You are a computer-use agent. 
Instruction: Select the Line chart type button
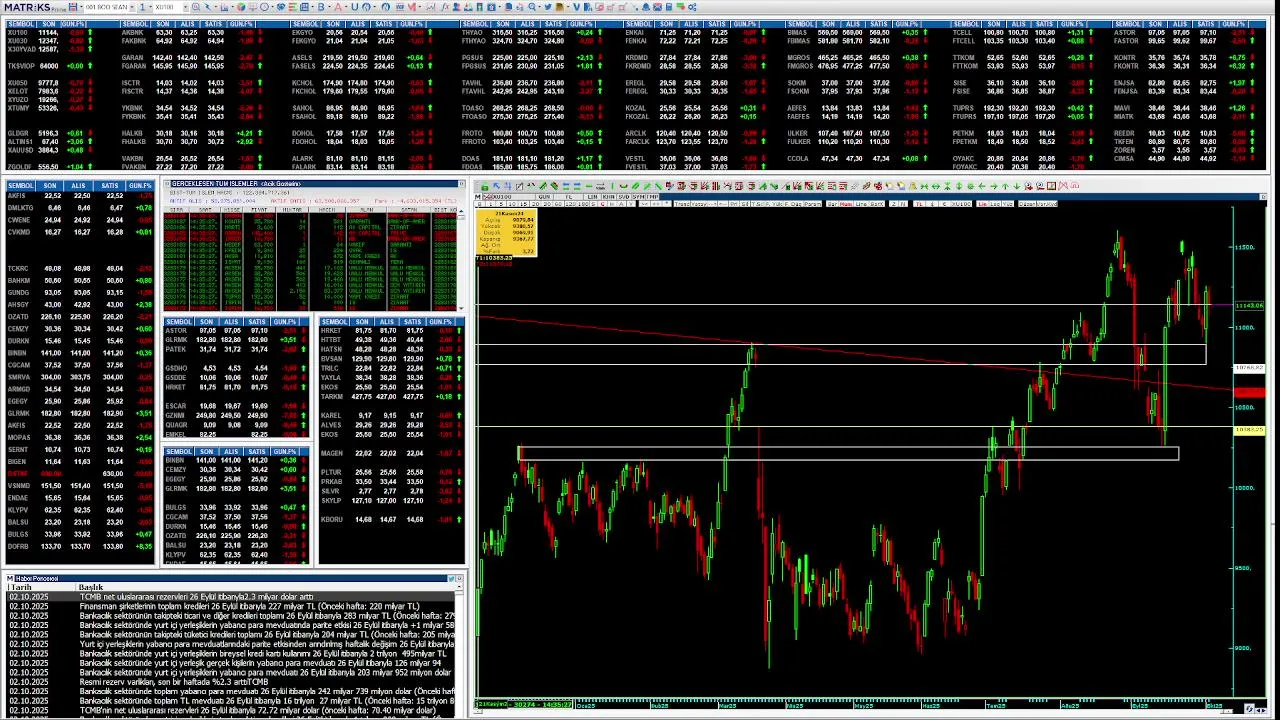(861, 204)
